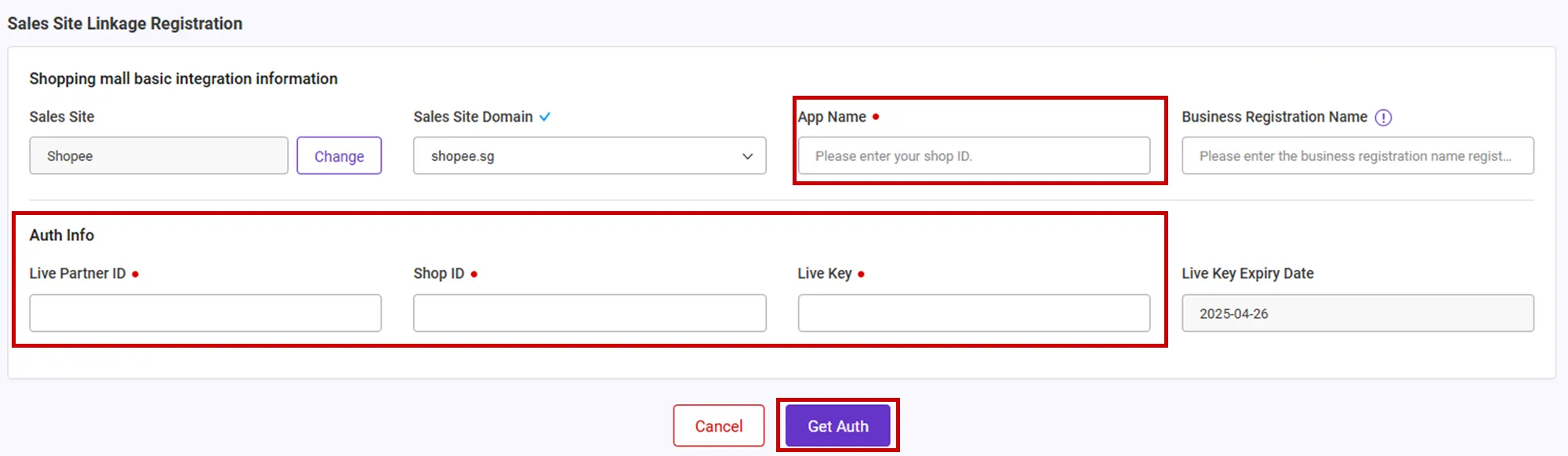Expand the chevron arrow on the shopee.sg selector
The height and width of the screenshot is (456, 1568).
pos(747,156)
